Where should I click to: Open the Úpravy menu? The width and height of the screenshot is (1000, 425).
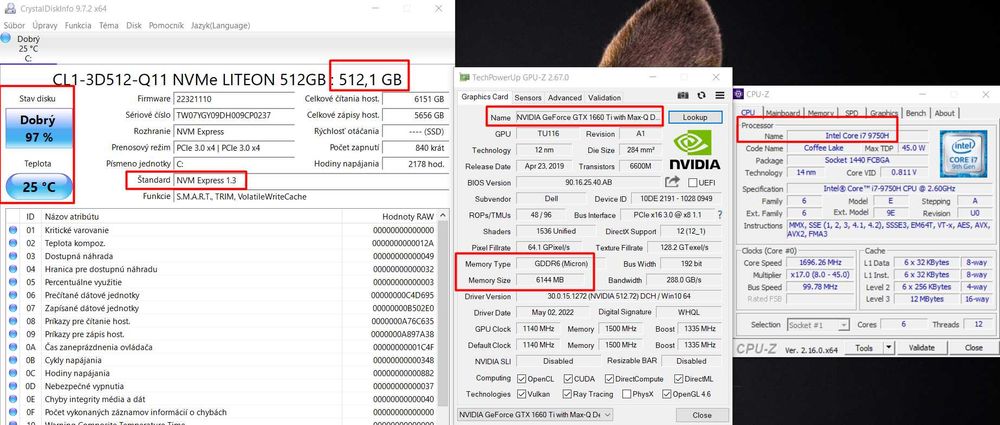coord(45,26)
